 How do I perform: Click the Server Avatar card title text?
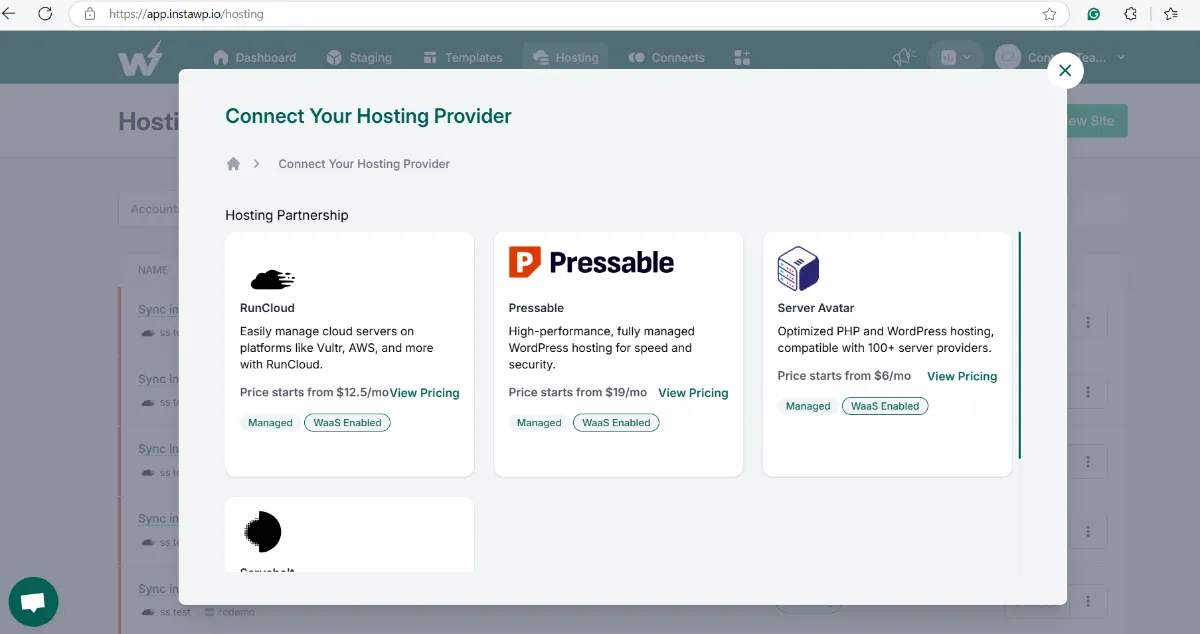(816, 308)
